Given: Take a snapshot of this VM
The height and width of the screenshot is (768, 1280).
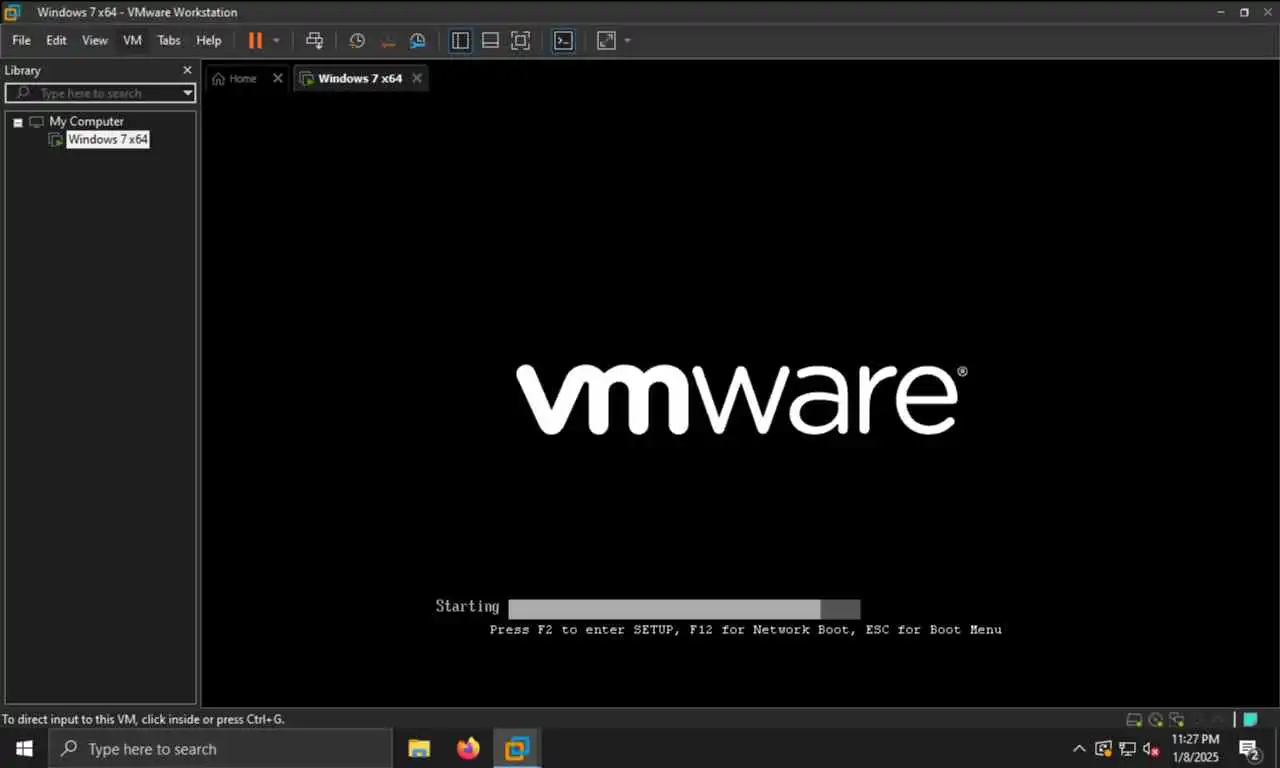Looking at the screenshot, I should (357, 41).
